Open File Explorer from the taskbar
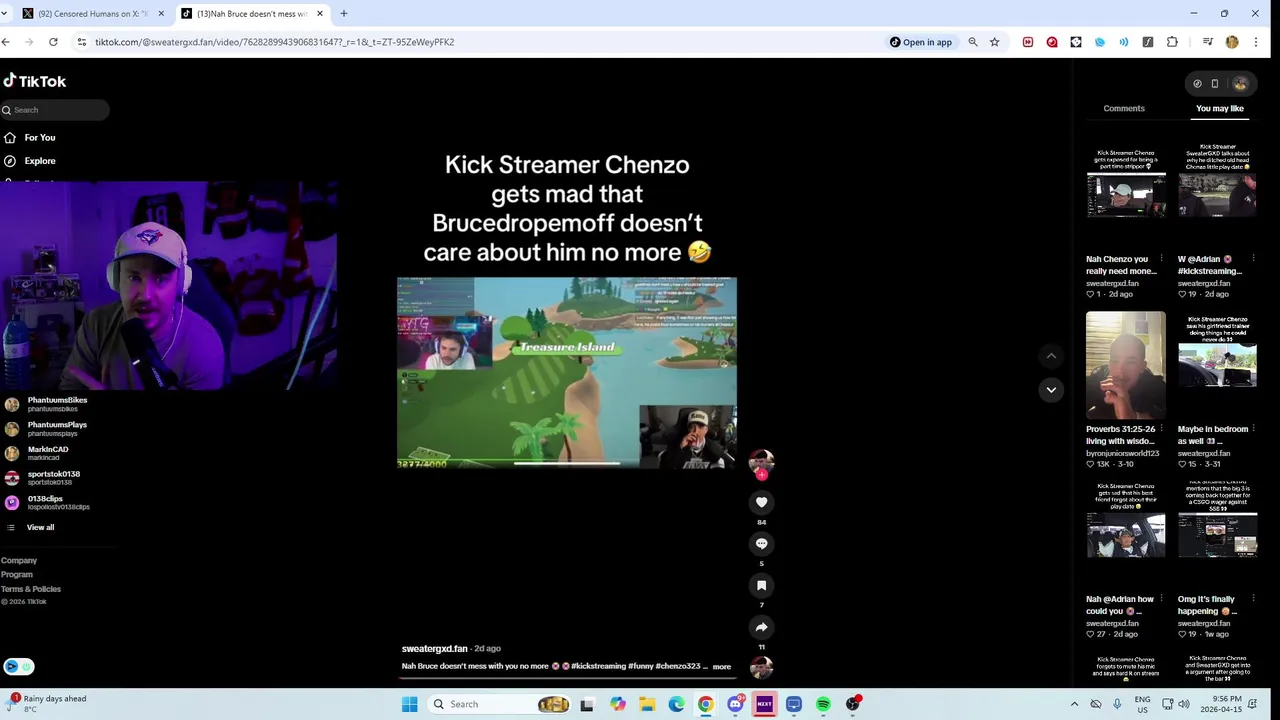 pos(647,704)
